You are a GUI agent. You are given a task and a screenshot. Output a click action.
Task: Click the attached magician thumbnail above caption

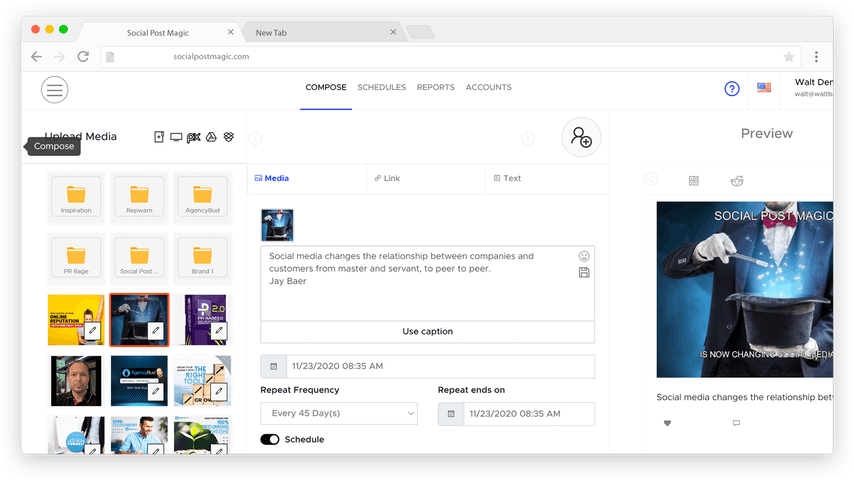pyautogui.click(x=277, y=225)
